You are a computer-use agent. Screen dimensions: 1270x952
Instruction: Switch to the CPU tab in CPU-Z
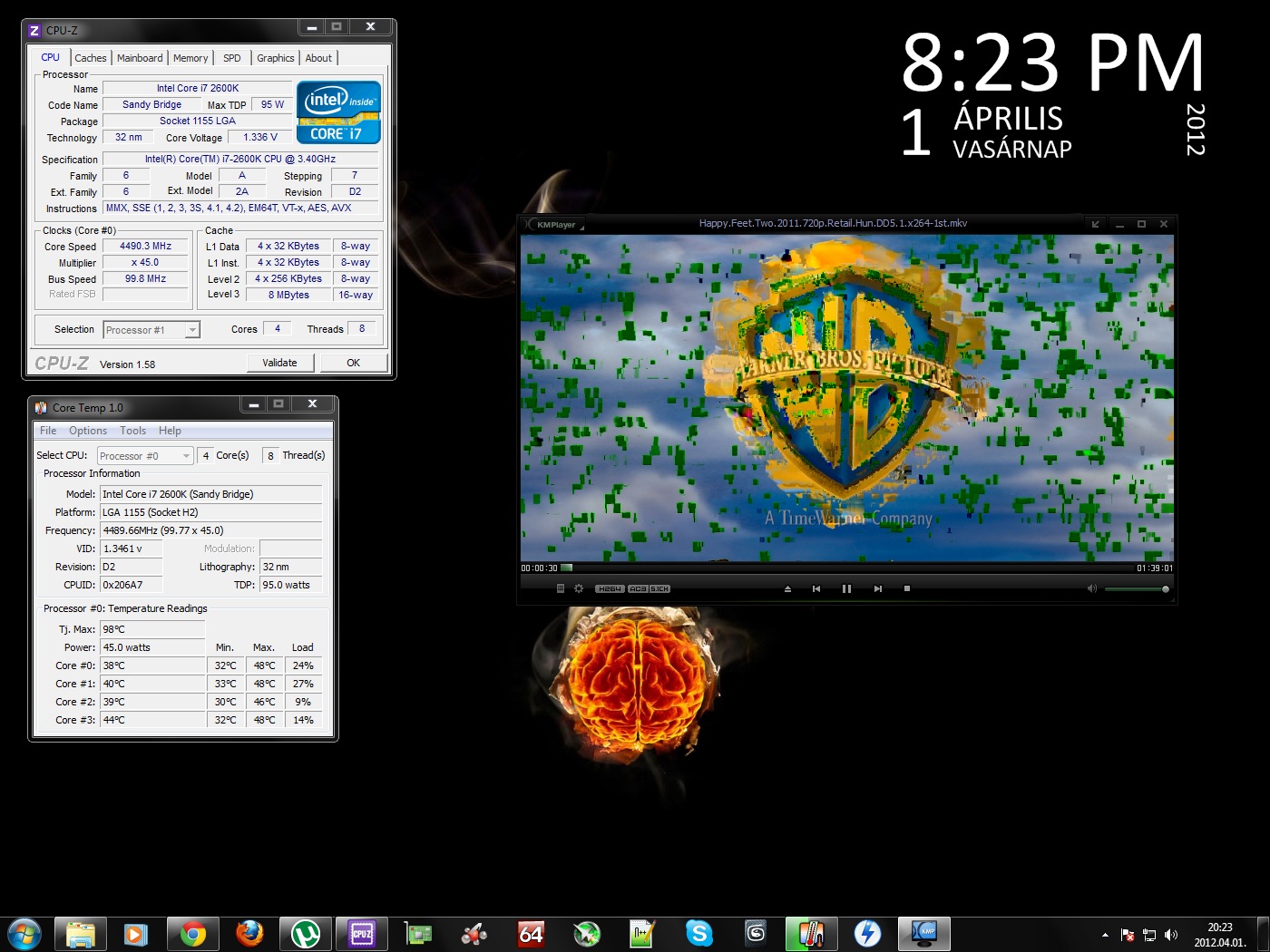point(51,57)
